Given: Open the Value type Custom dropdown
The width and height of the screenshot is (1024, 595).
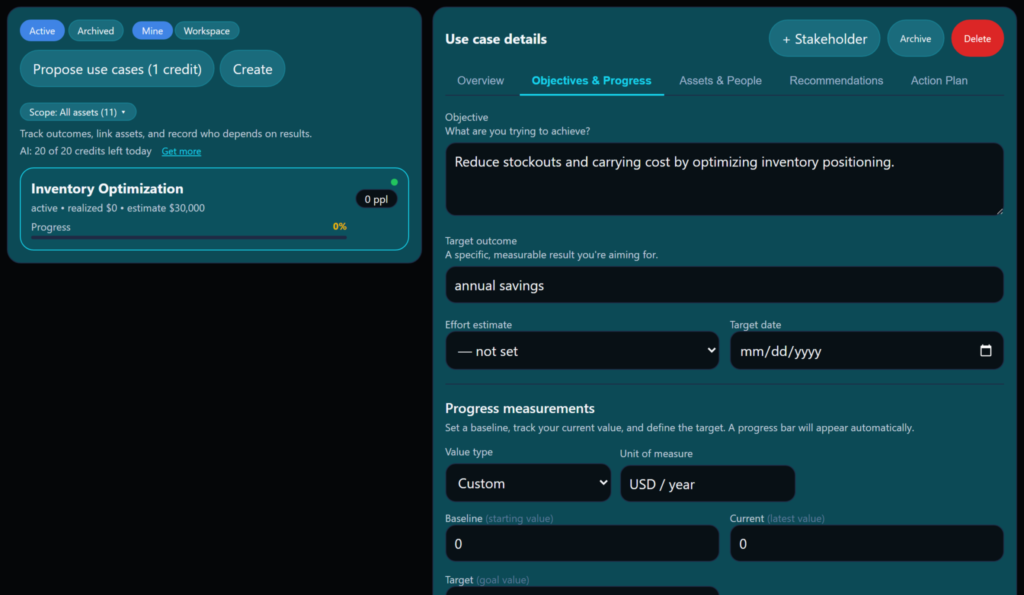Looking at the screenshot, I should 528,483.
